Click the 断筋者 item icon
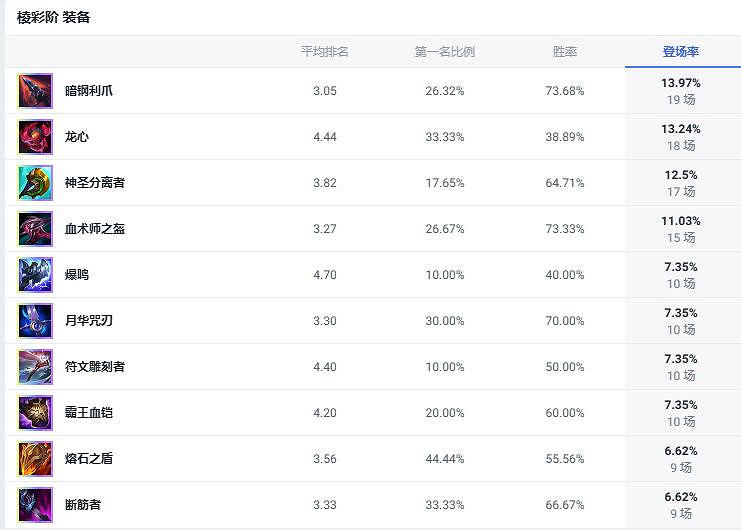Viewport: 741px width, 530px height. [35, 505]
